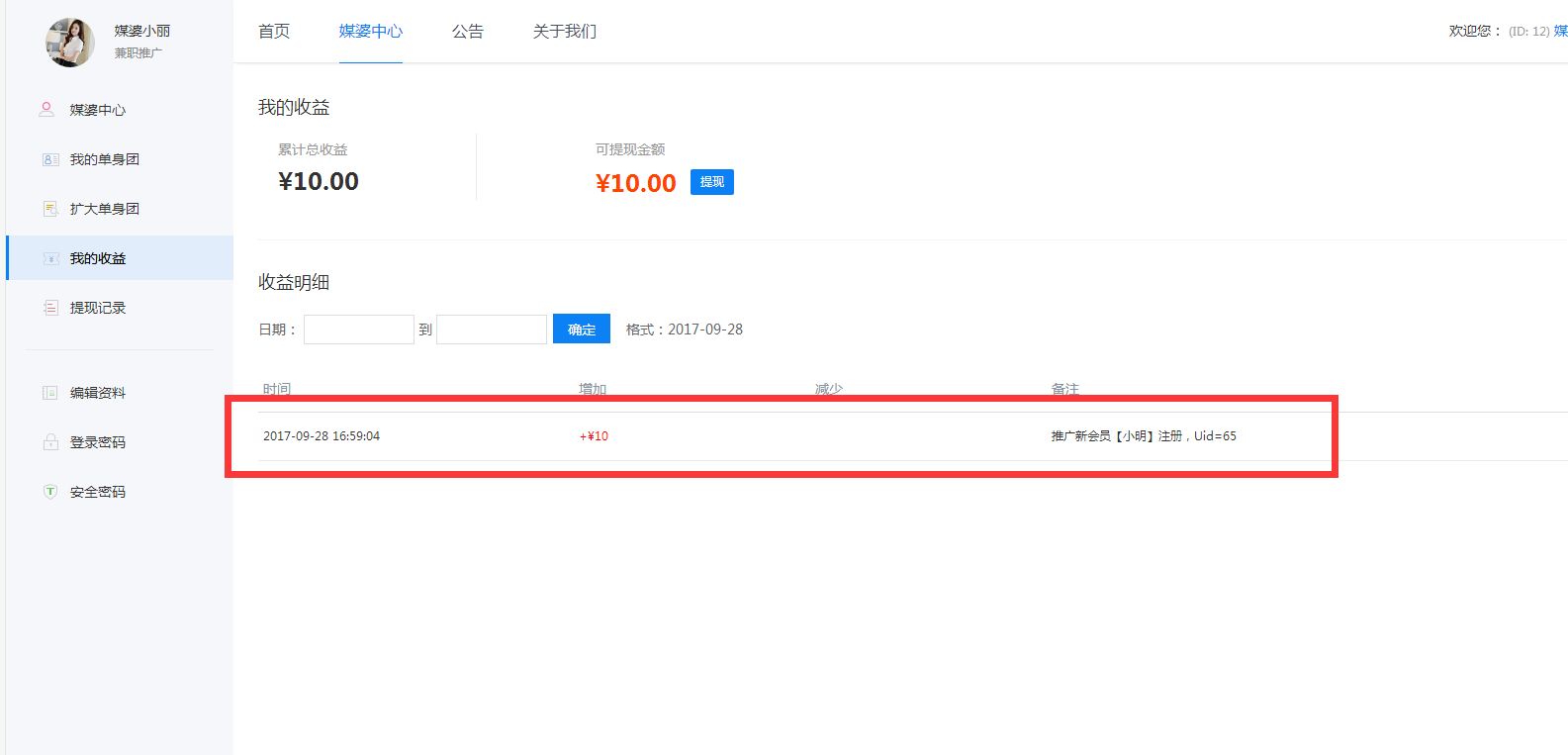Image resolution: width=1568 pixels, height=755 pixels.
Task: Click the 增加 column header
Action: pyautogui.click(x=593, y=389)
